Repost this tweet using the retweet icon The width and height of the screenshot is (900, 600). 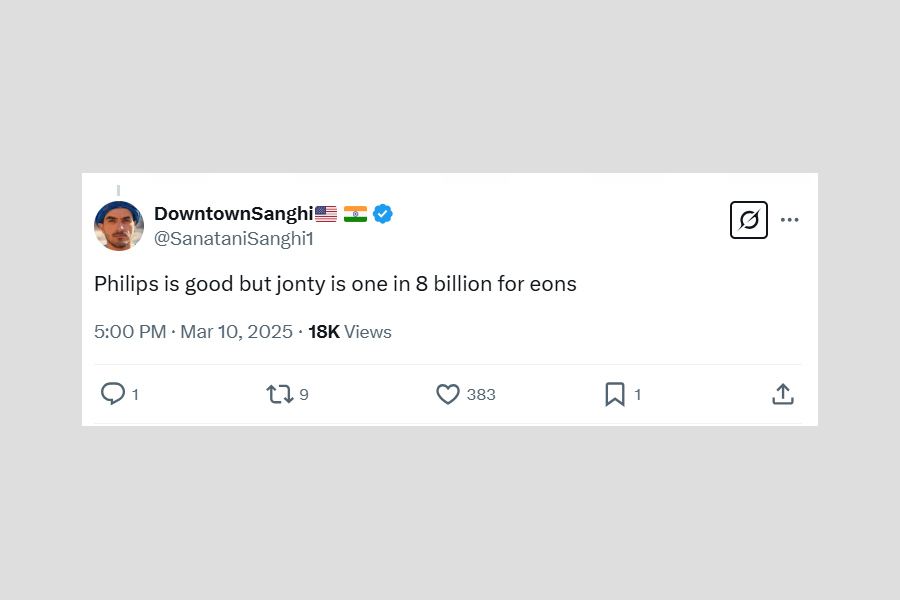280,394
